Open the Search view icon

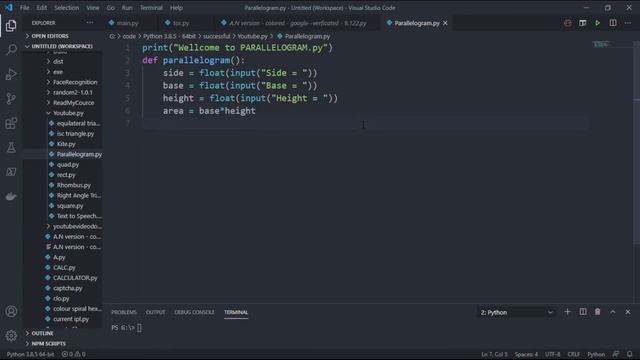(11, 50)
